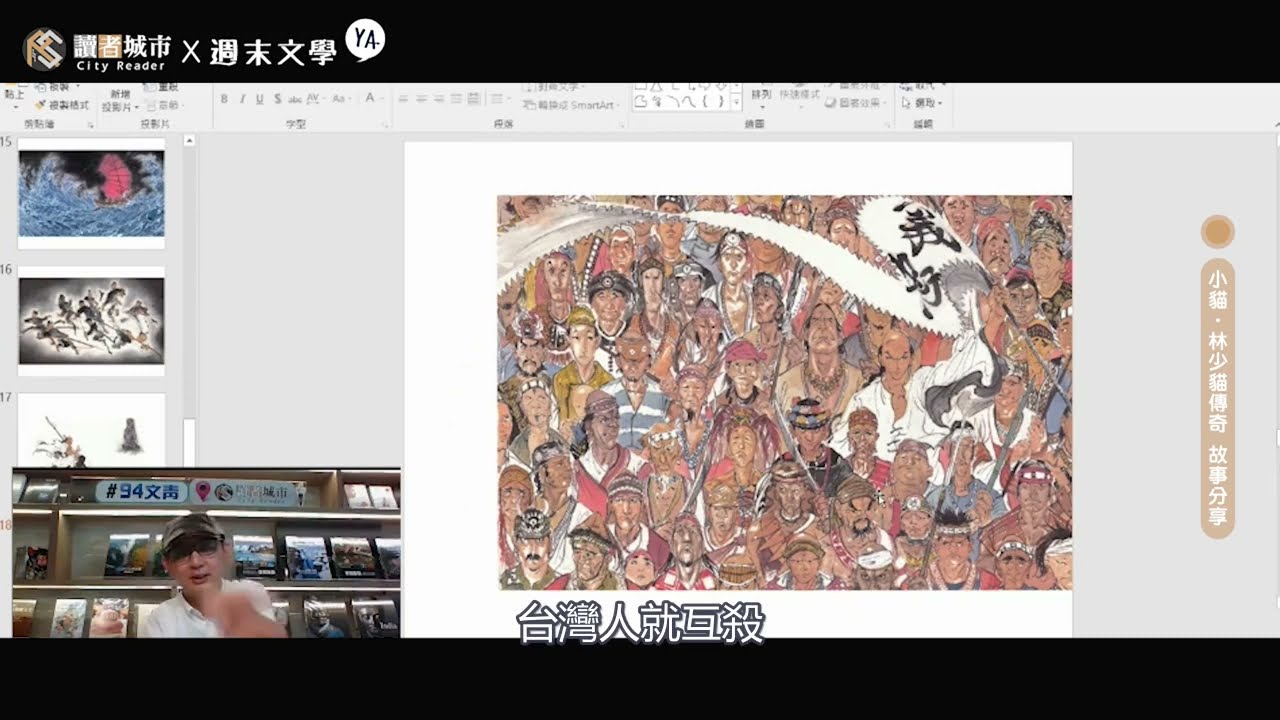This screenshot has width=1280, height=720.
Task: Click the subtitle 台灣人就互殺
Action: [640, 623]
